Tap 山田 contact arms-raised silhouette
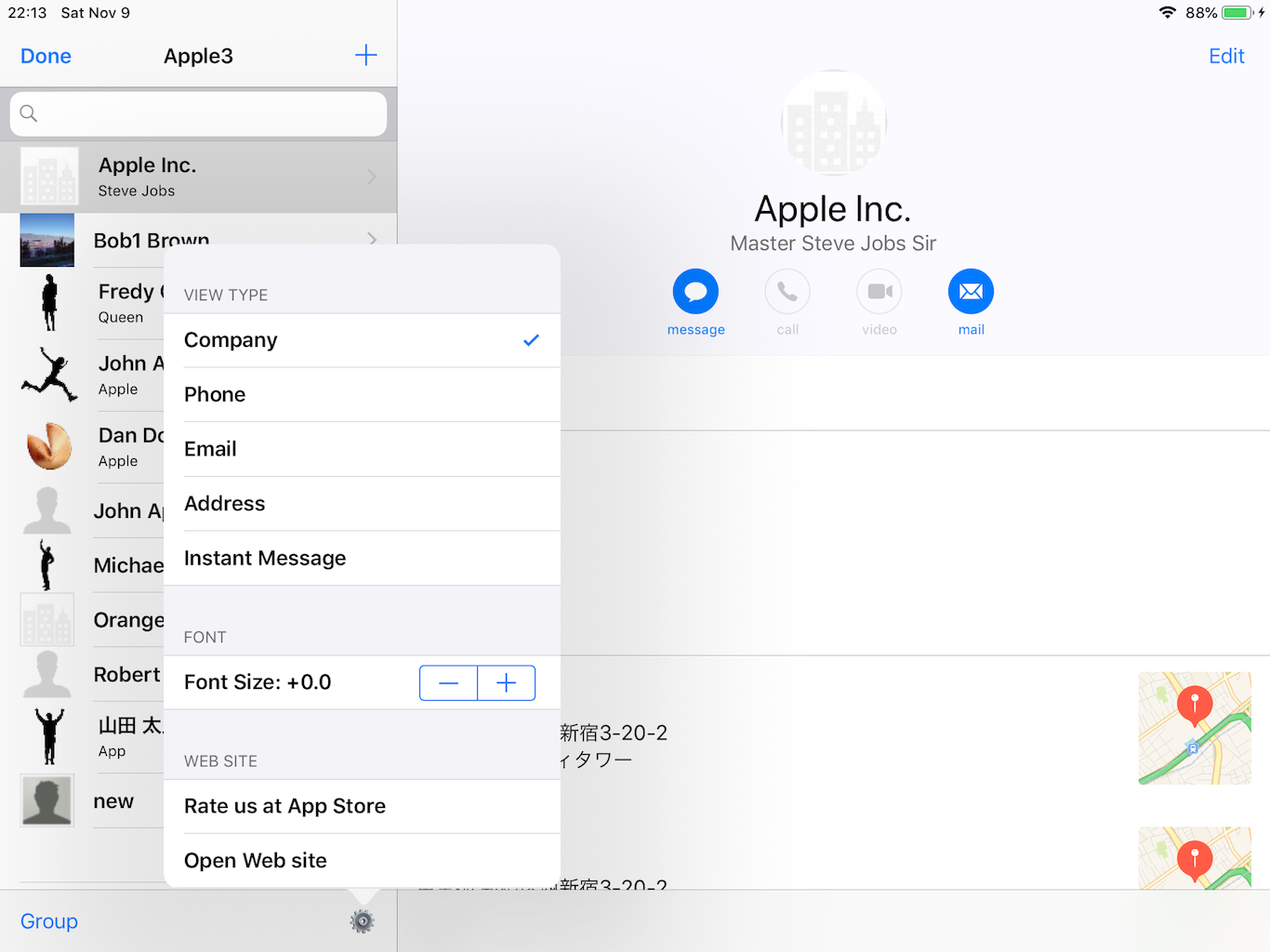Viewport: 1270px width, 952px height. [49, 735]
